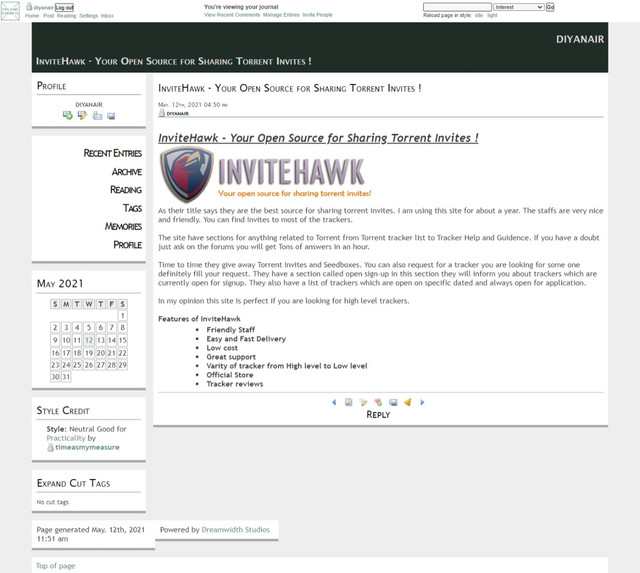The image size is (640, 573).
Task: Click View Recent Comments link
Action: click(x=232, y=15)
